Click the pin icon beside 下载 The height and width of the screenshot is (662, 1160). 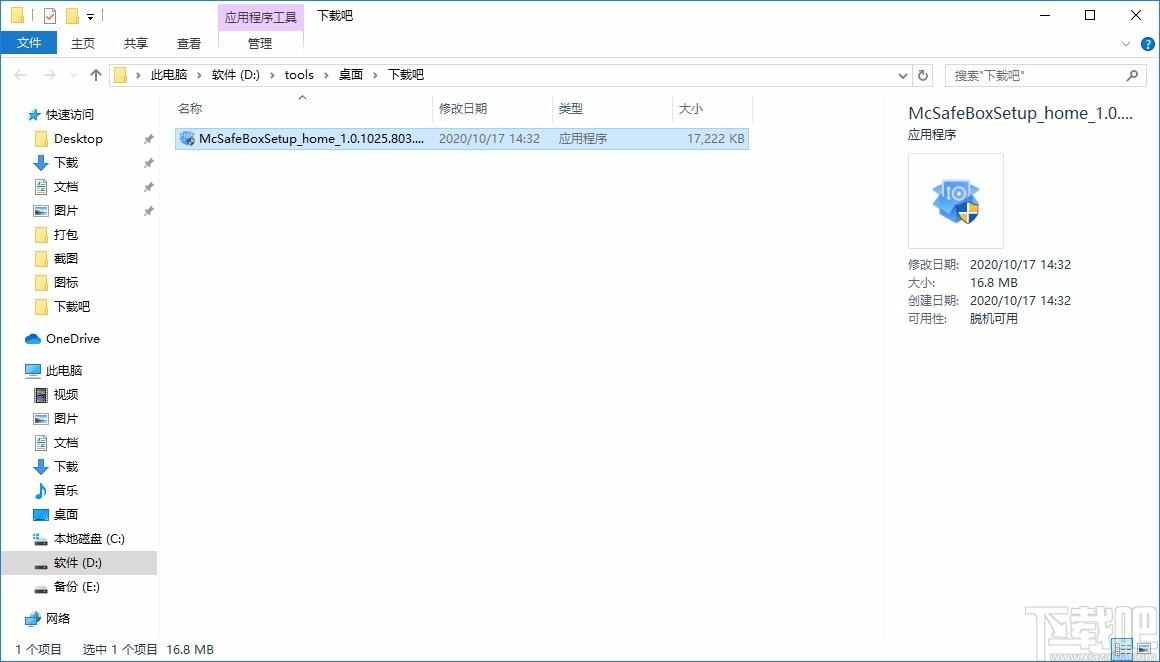point(148,163)
